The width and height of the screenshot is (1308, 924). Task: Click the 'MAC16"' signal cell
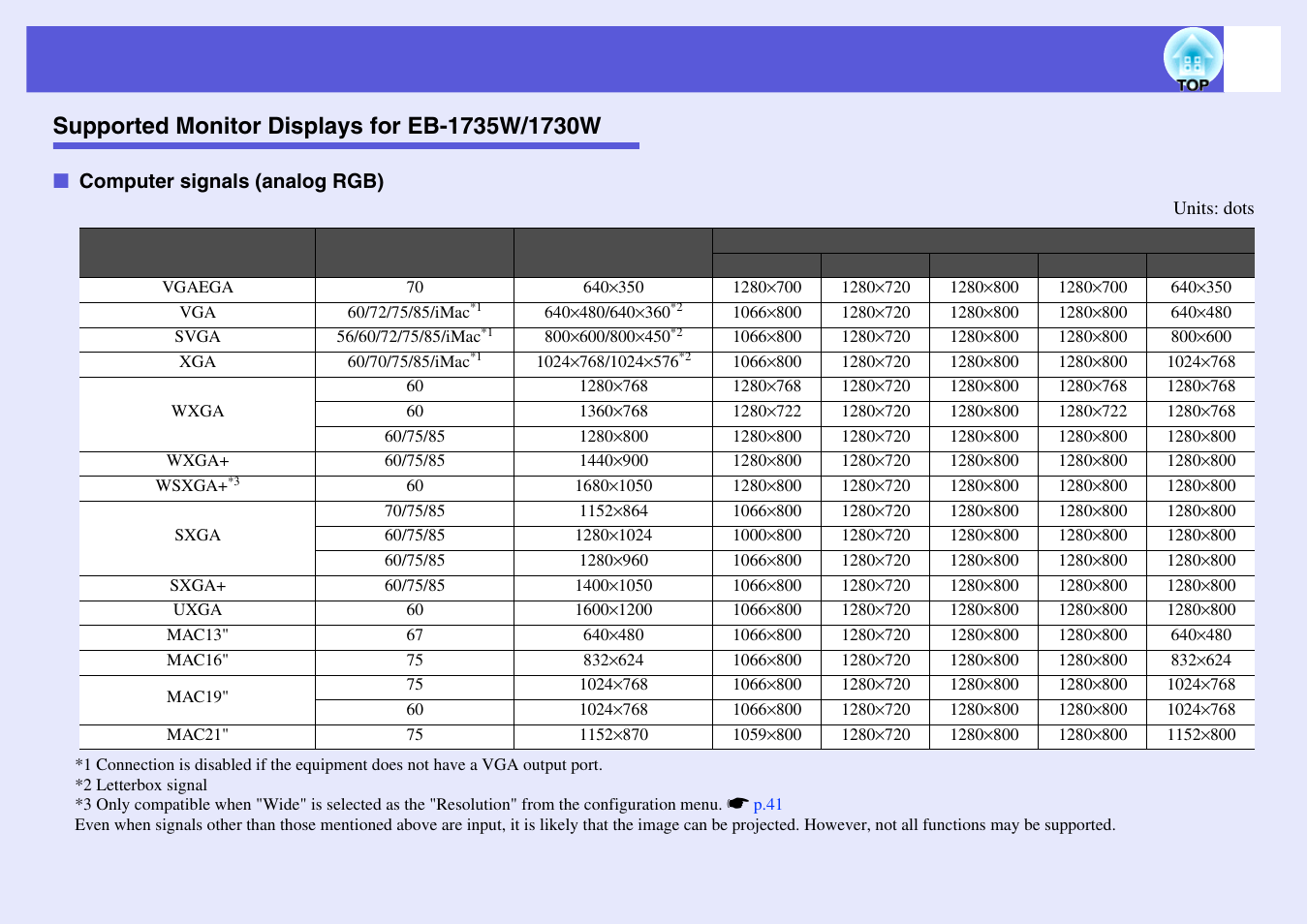[x=198, y=661]
